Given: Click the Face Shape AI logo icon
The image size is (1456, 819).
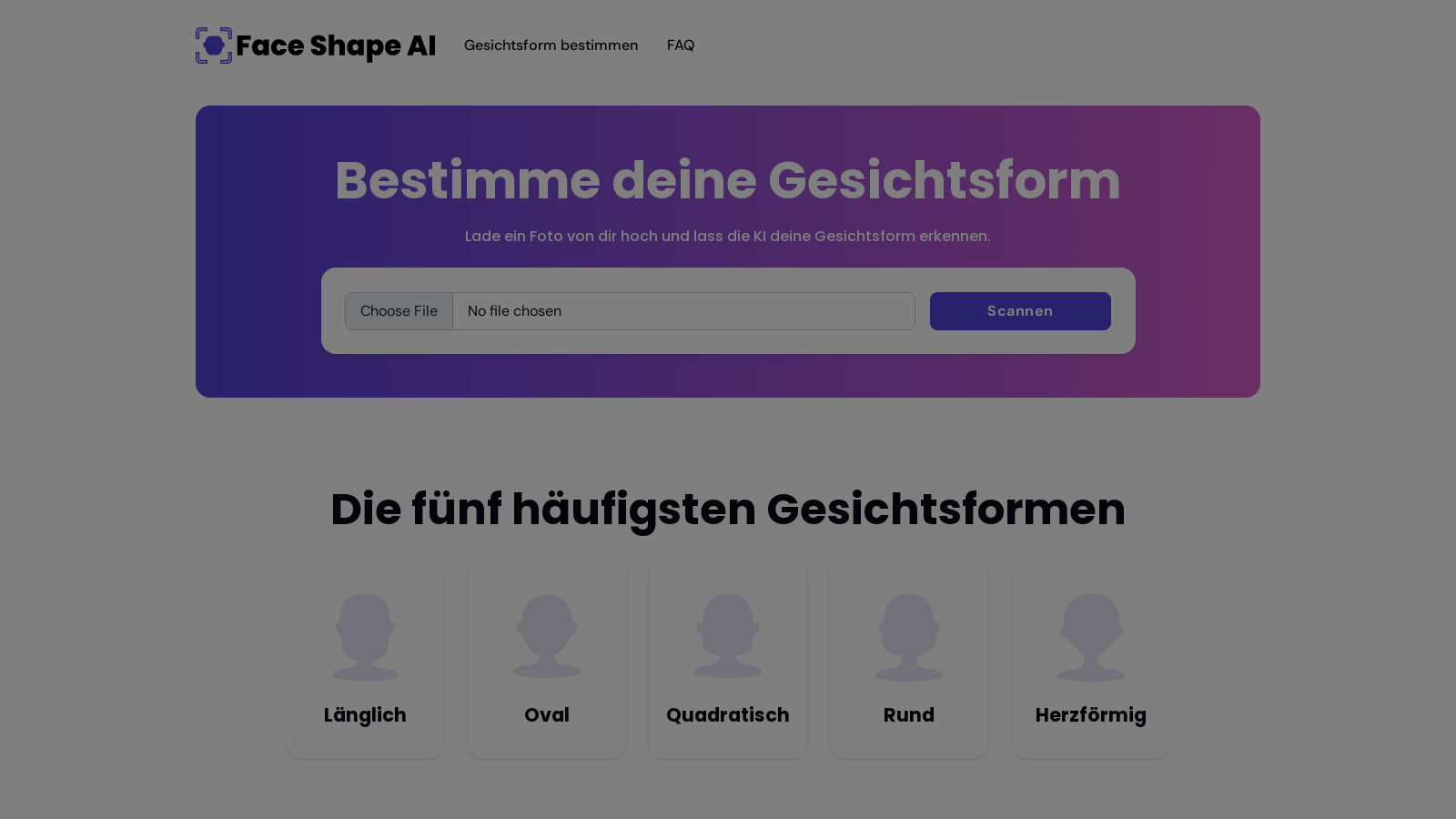Looking at the screenshot, I should (214, 45).
